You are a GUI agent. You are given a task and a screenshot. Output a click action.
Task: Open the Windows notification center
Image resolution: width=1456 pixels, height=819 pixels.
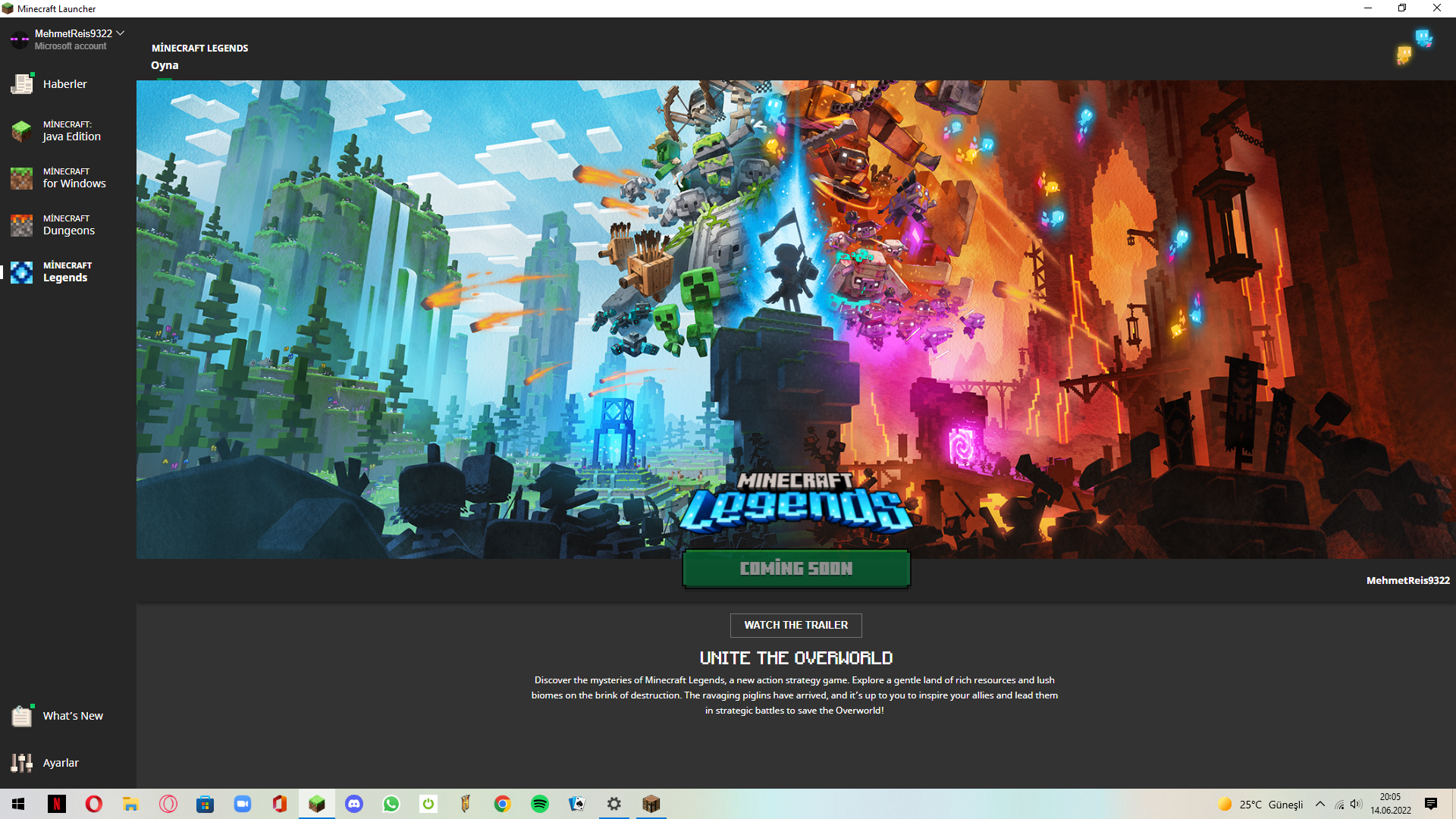[x=1431, y=804]
